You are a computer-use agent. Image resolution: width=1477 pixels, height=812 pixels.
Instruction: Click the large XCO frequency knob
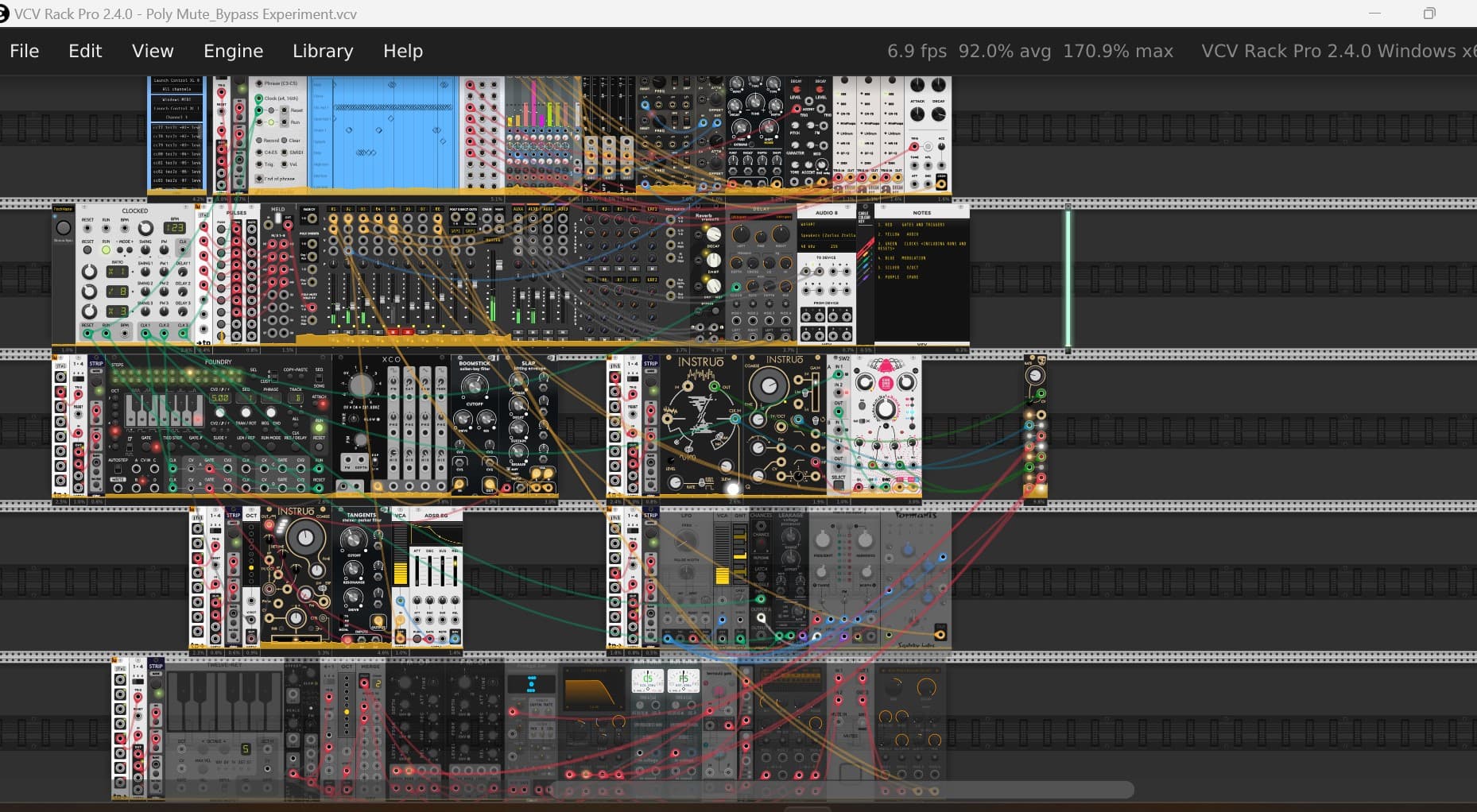361,385
